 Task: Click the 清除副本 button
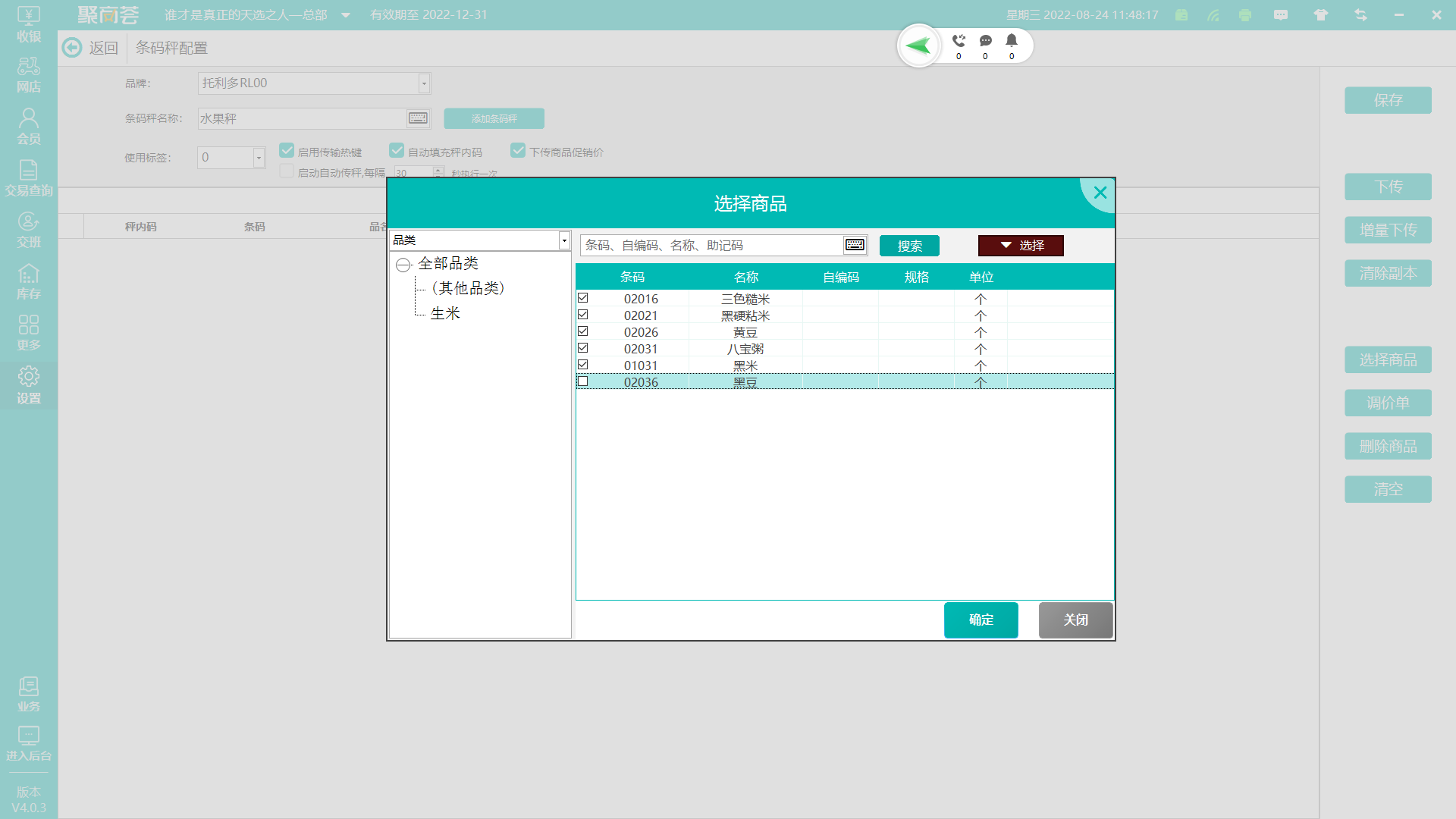point(1388,273)
